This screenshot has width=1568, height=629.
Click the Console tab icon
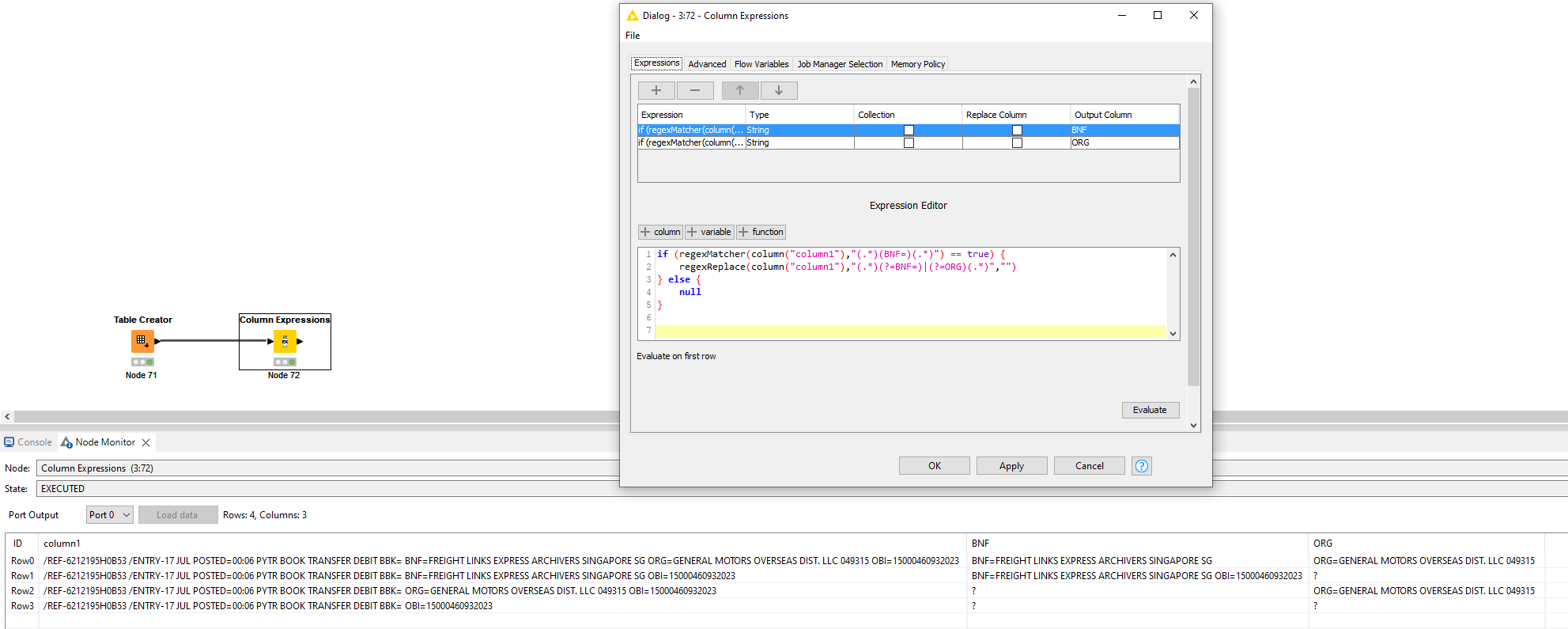(x=9, y=442)
